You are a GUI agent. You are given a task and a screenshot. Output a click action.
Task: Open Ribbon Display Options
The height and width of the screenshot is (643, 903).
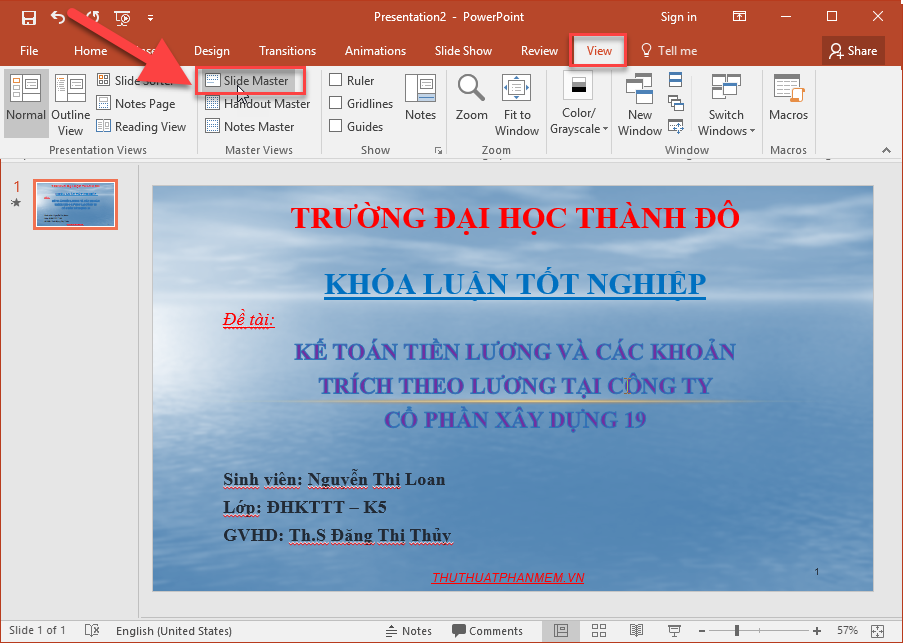coord(739,17)
